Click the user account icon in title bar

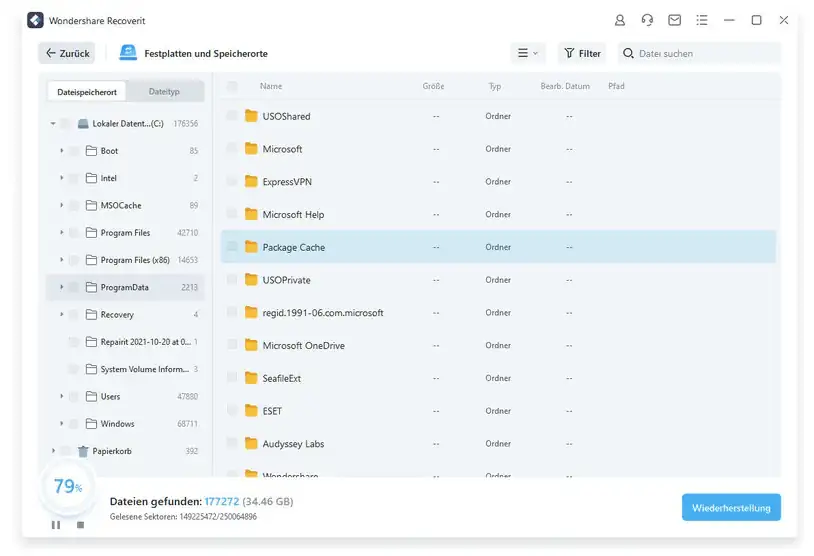pyautogui.click(x=620, y=20)
